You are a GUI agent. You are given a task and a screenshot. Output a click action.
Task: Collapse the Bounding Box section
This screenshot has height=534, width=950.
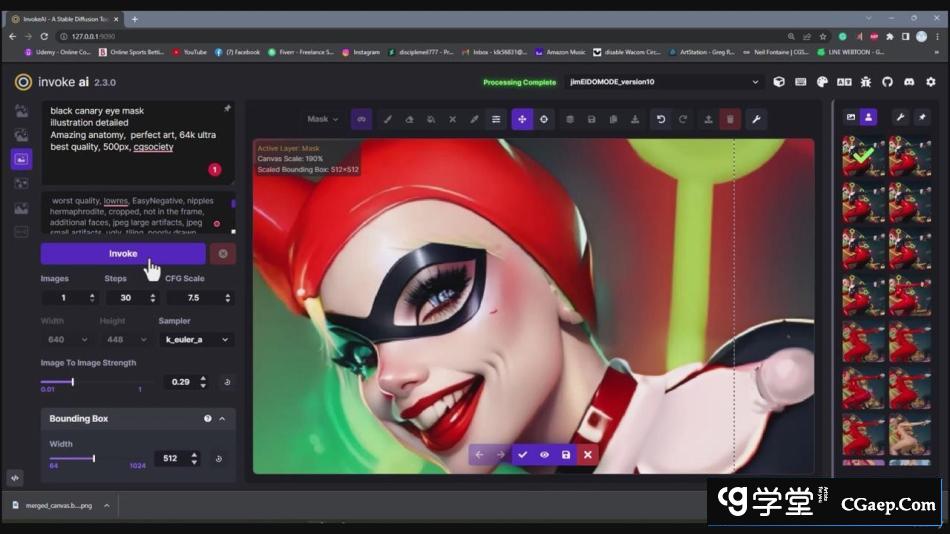(222, 419)
